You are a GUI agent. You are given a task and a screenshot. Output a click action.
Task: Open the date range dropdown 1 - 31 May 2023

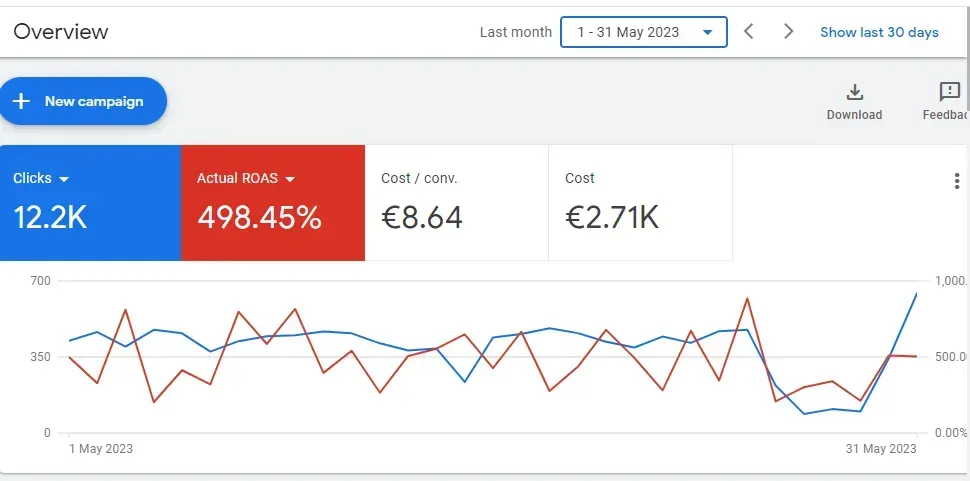pos(643,32)
